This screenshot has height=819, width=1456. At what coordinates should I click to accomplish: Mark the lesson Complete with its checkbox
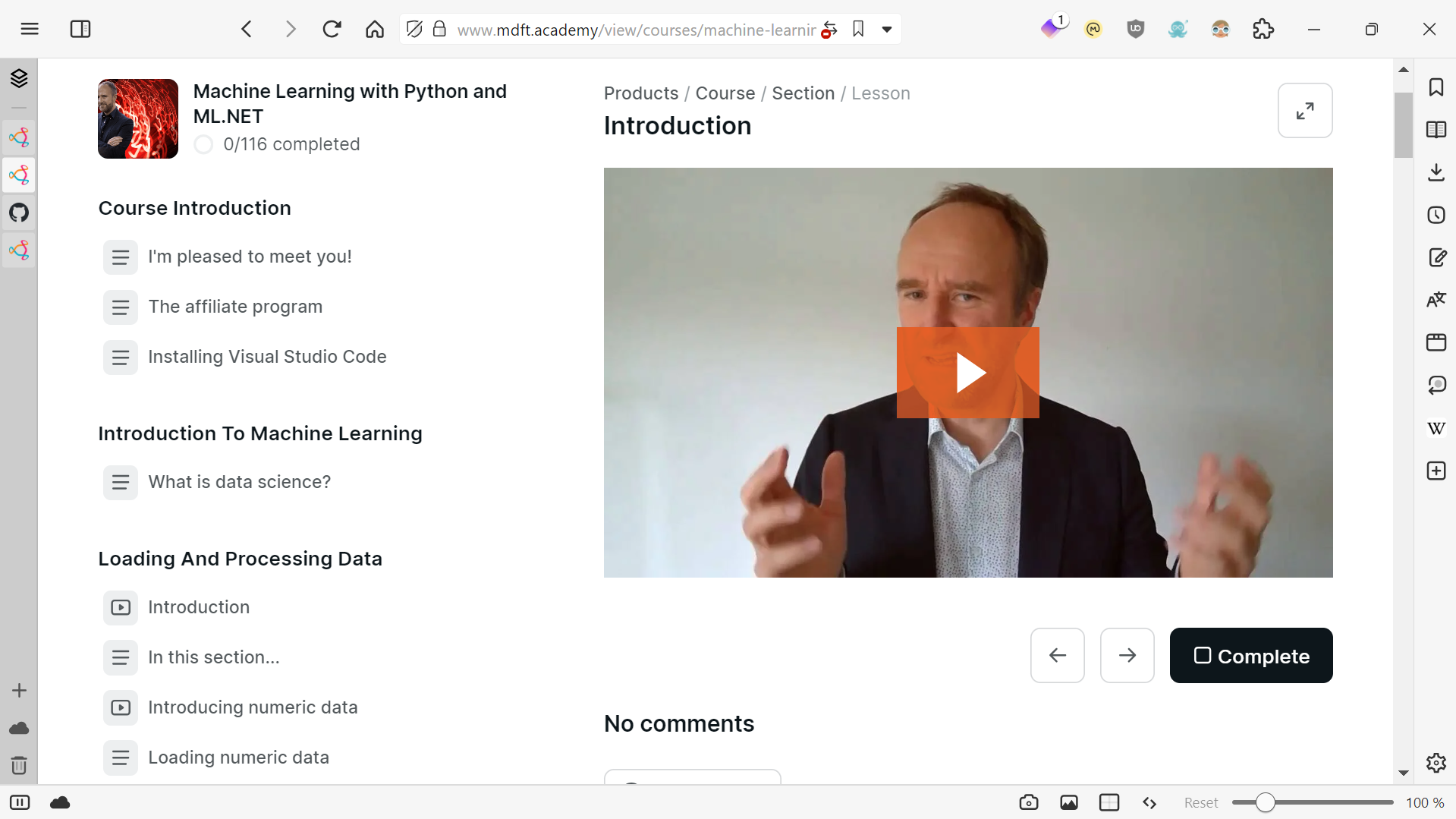coord(1203,655)
